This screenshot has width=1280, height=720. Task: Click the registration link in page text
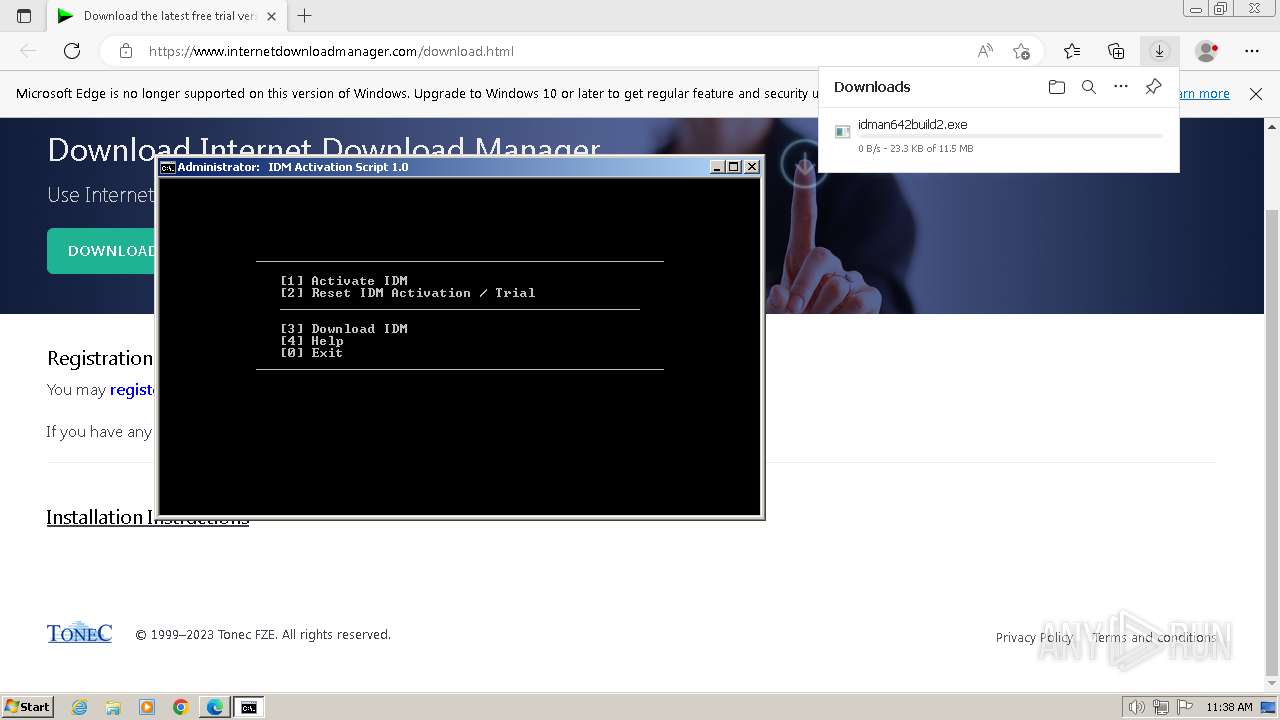(133, 390)
